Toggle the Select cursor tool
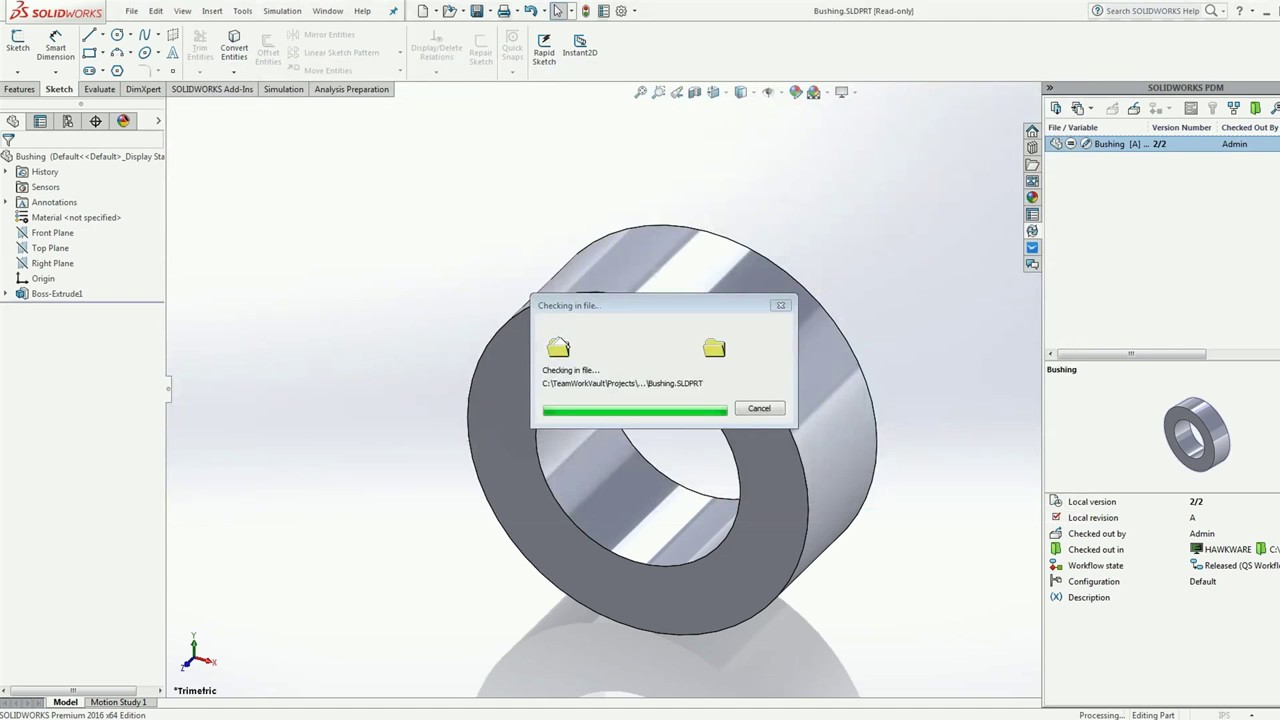The width and height of the screenshot is (1280, 720). coord(557,11)
